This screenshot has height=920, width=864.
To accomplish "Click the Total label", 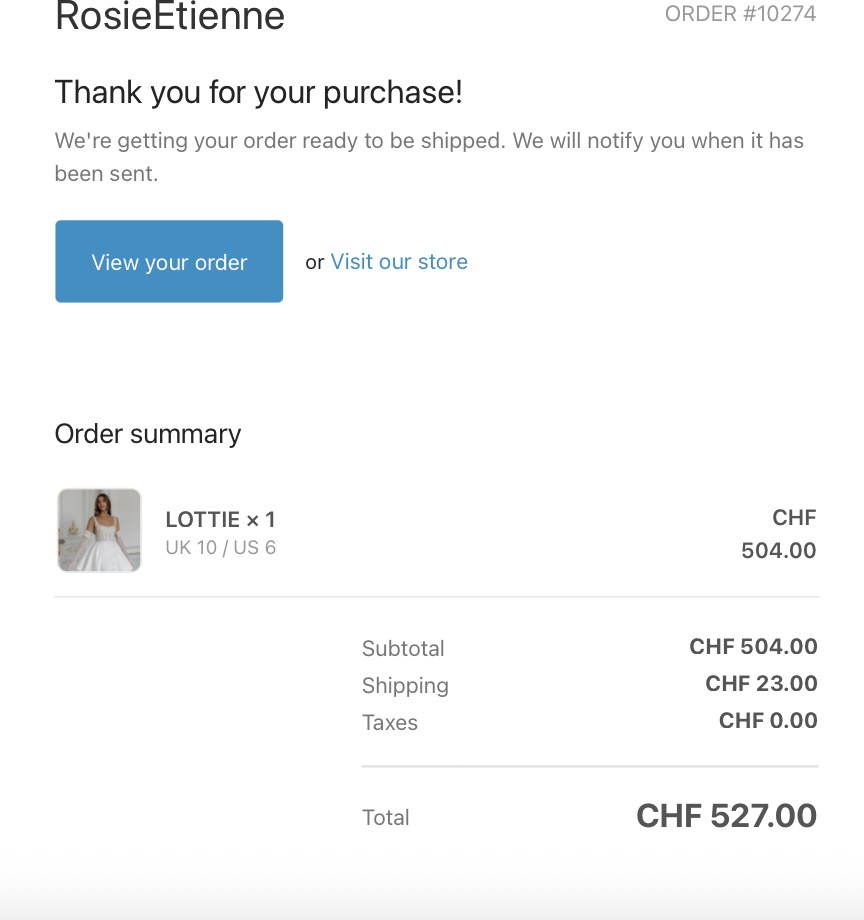I will click(386, 818).
